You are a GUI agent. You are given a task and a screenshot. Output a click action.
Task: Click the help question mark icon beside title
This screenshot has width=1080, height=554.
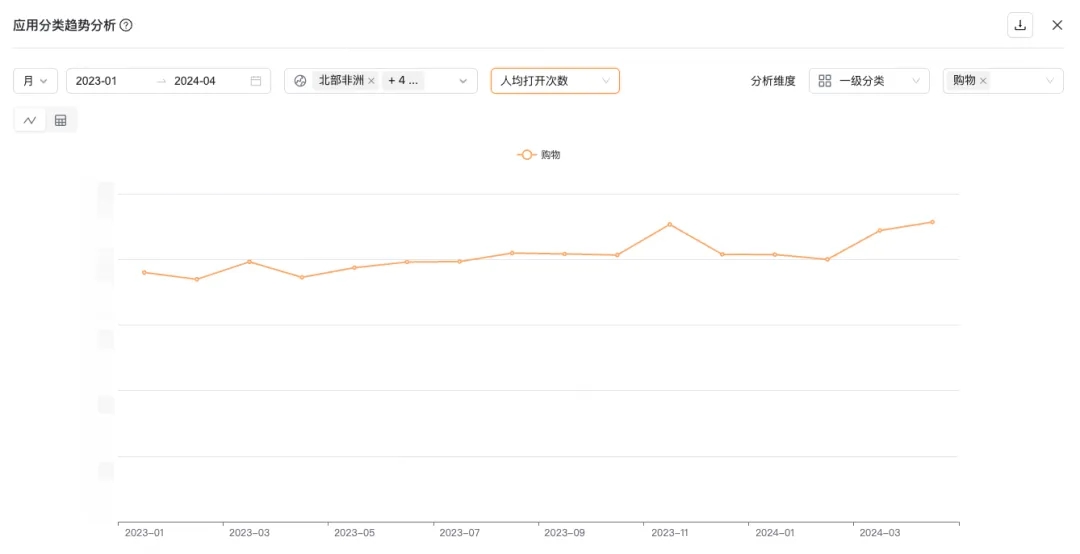tap(126, 25)
